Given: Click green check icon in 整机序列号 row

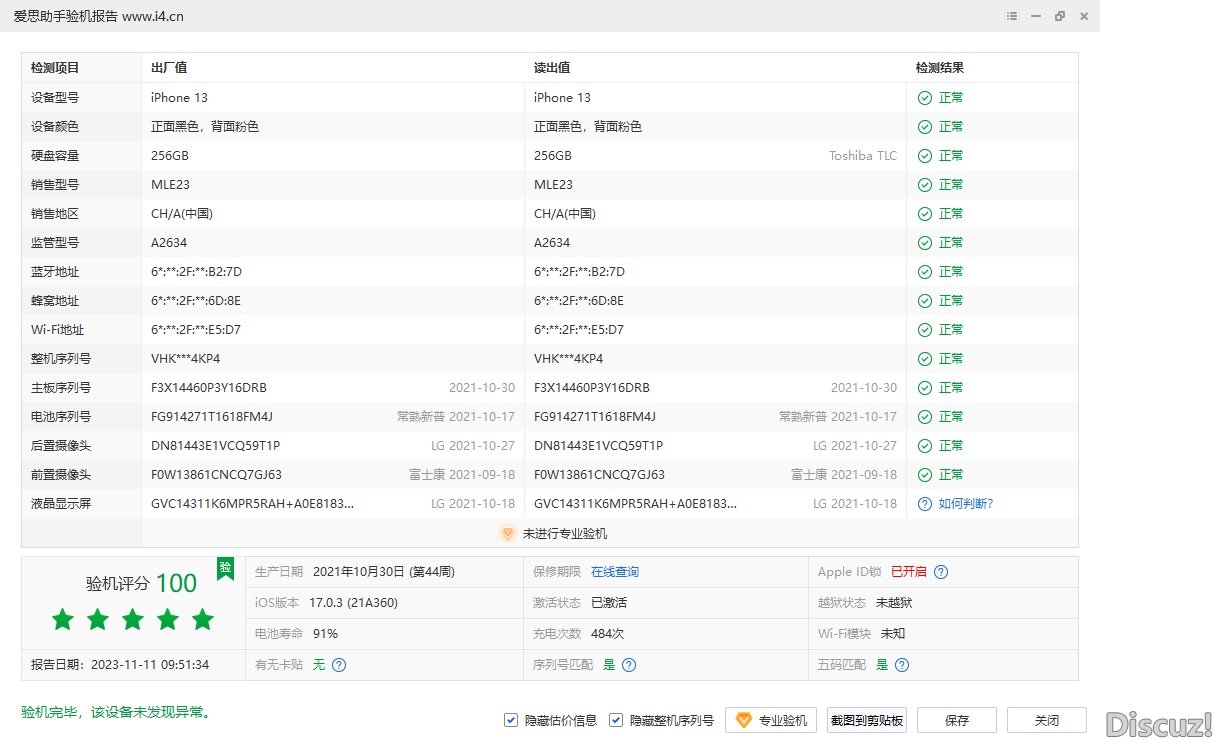Looking at the screenshot, I should [925, 359].
